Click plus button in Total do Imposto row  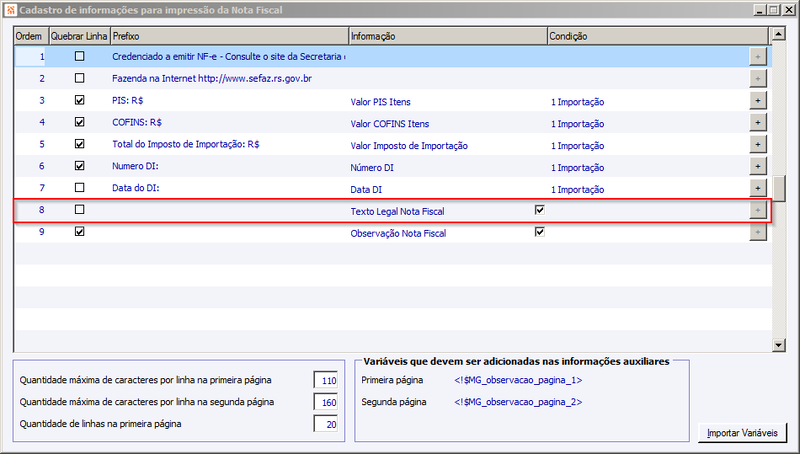tap(758, 144)
